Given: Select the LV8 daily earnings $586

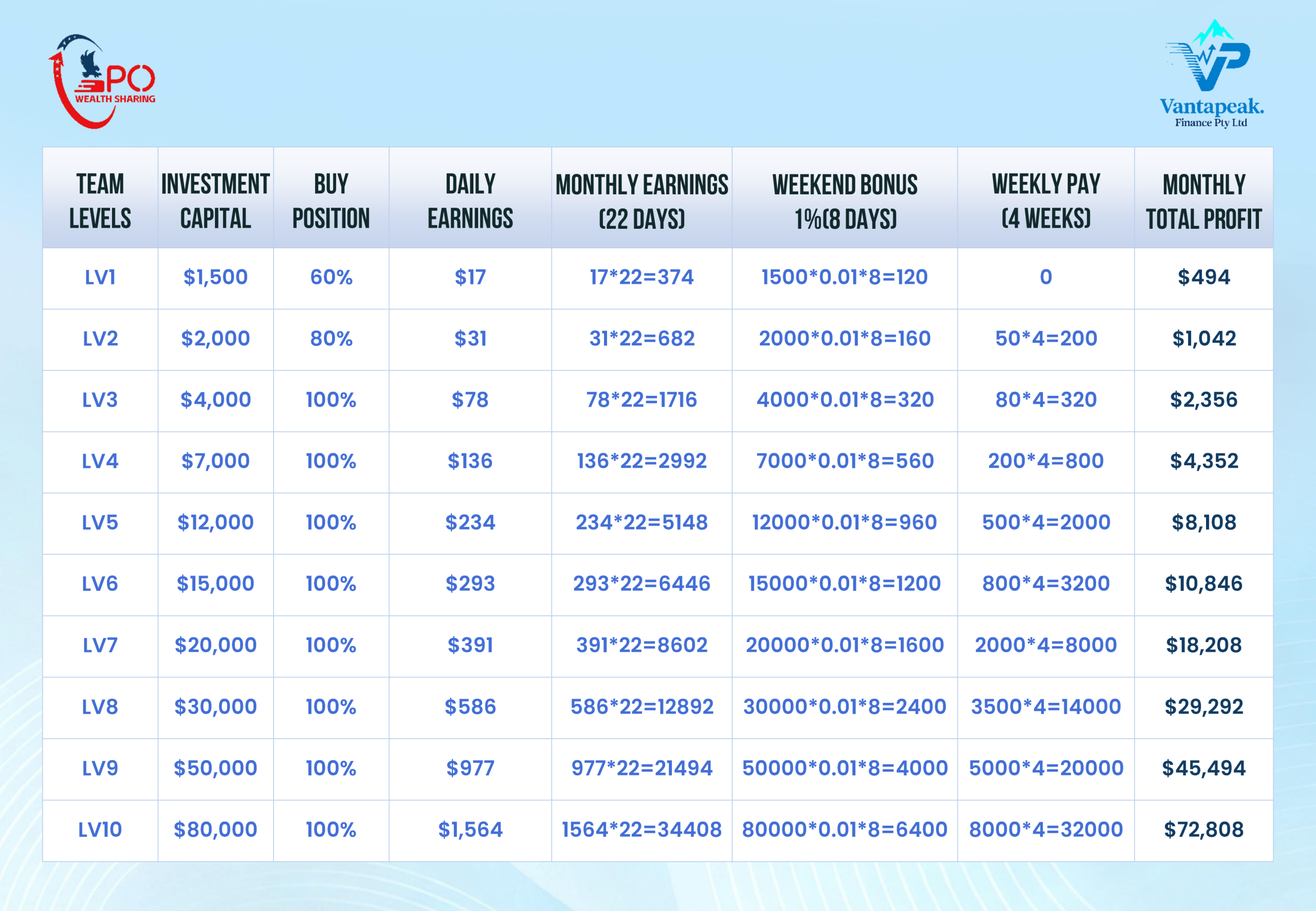Looking at the screenshot, I should point(470,707).
